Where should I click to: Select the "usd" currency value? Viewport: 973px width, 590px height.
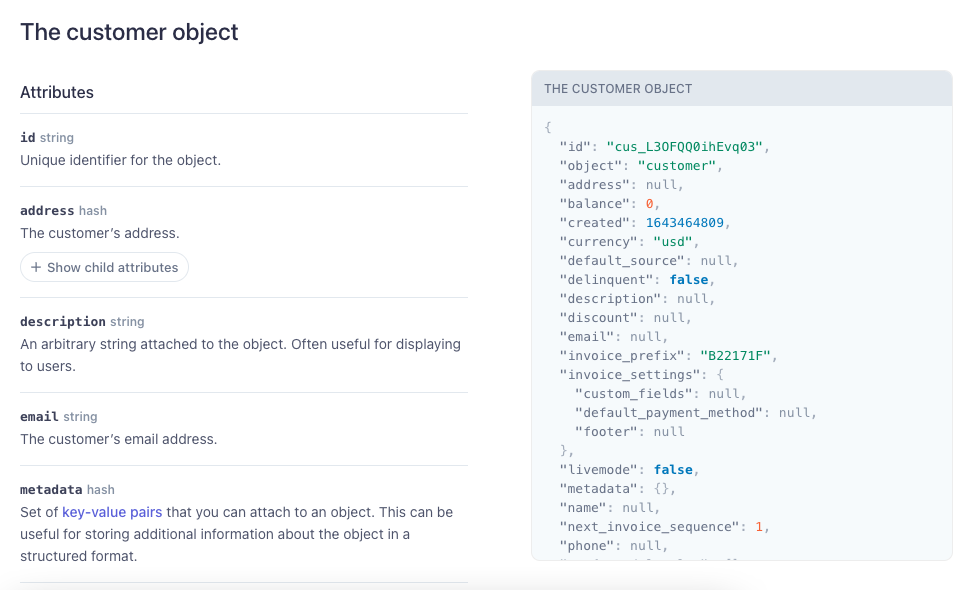(673, 242)
